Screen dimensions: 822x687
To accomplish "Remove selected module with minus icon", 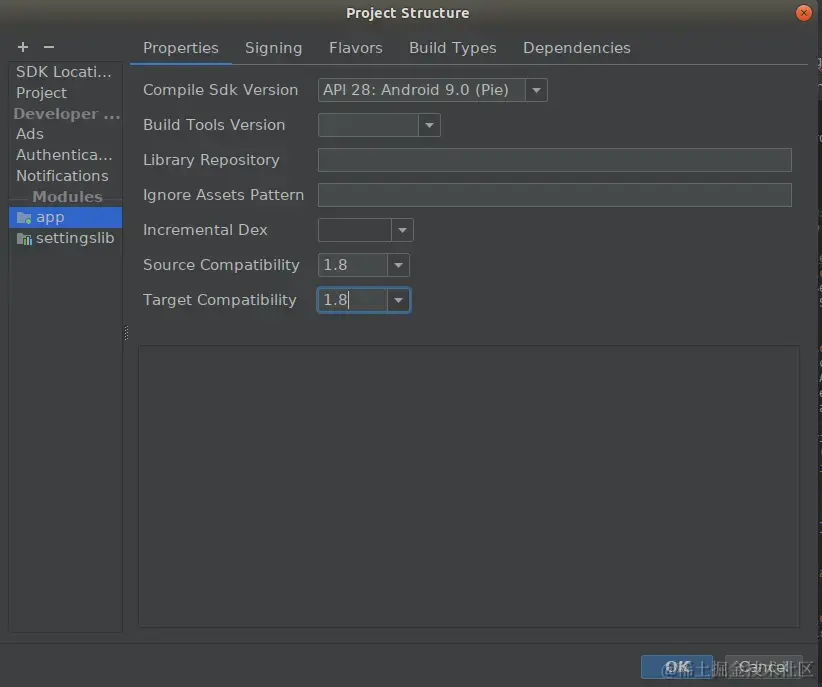I will click(49, 47).
